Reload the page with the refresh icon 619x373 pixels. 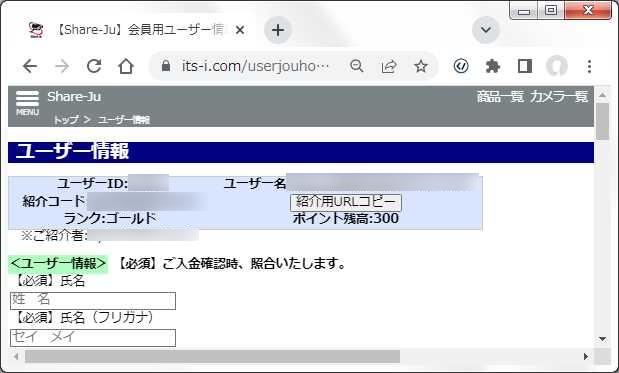click(94, 66)
